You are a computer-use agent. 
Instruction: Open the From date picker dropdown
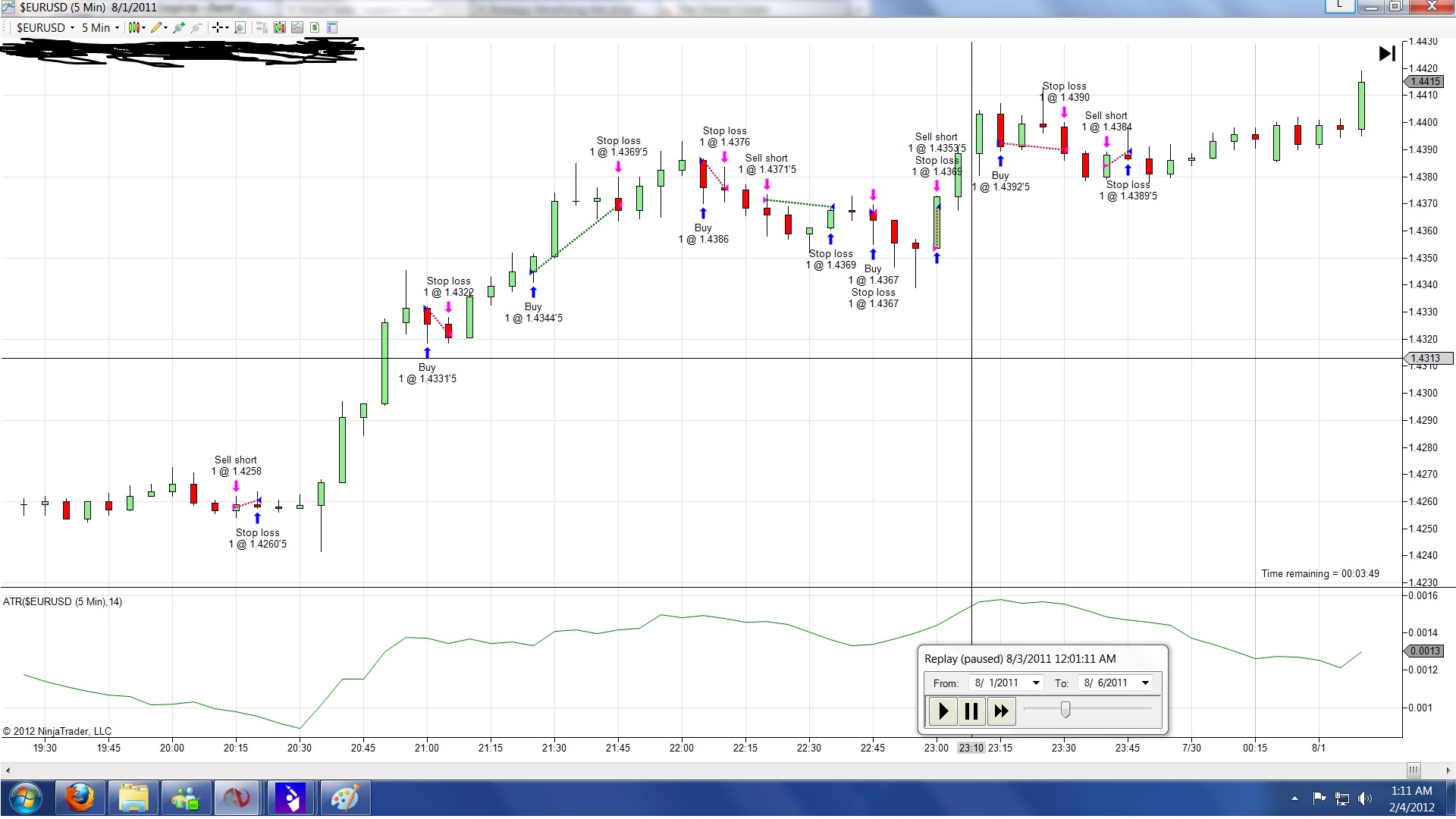[x=1036, y=682]
